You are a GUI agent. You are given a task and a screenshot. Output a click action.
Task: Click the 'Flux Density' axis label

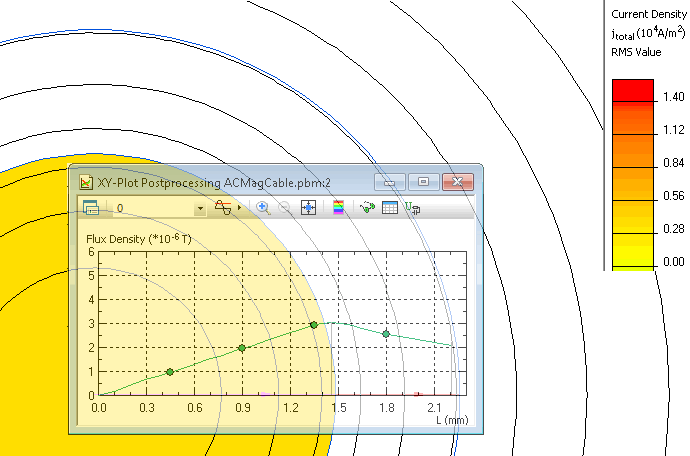click(139, 239)
